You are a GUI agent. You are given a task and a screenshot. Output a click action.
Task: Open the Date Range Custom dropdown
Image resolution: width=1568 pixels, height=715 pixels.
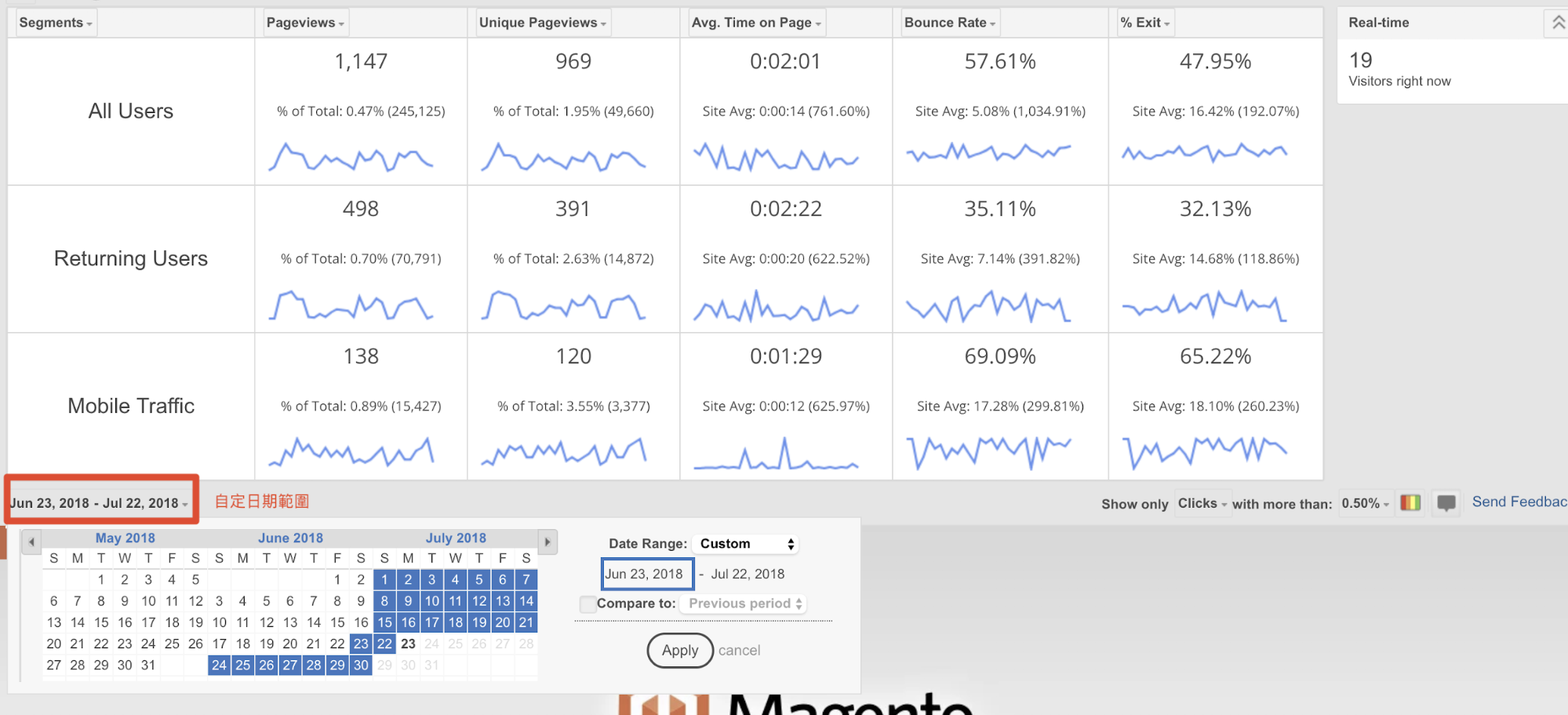click(x=746, y=544)
